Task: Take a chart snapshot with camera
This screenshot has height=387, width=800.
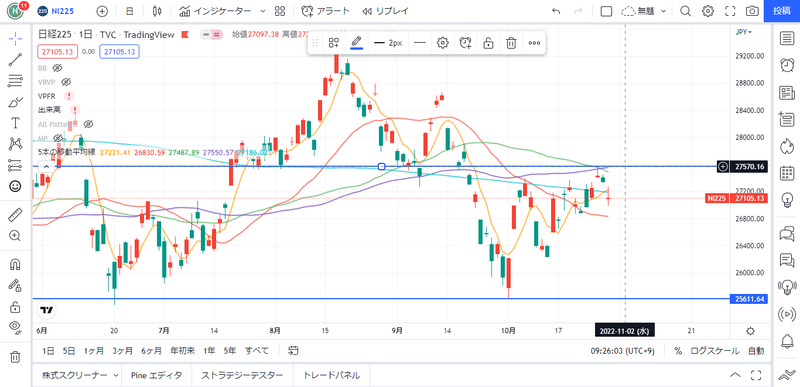Action: [752, 11]
